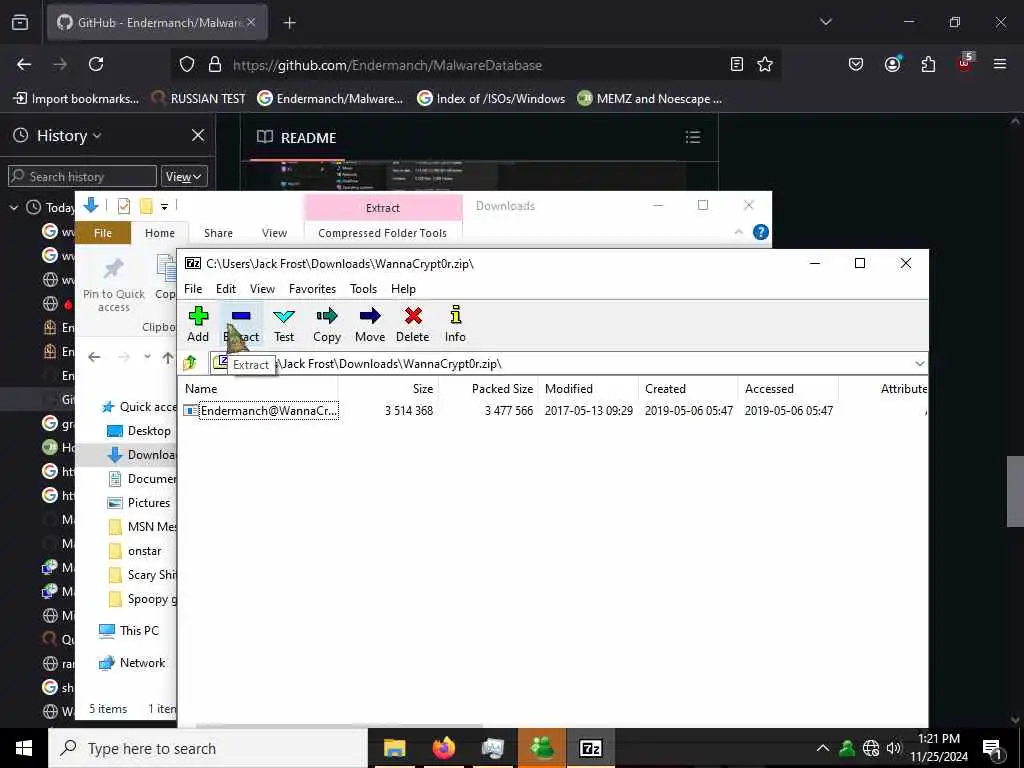Screen dimensions: 1024x768
Task: Sort by the Name column header
Action: tap(201, 389)
